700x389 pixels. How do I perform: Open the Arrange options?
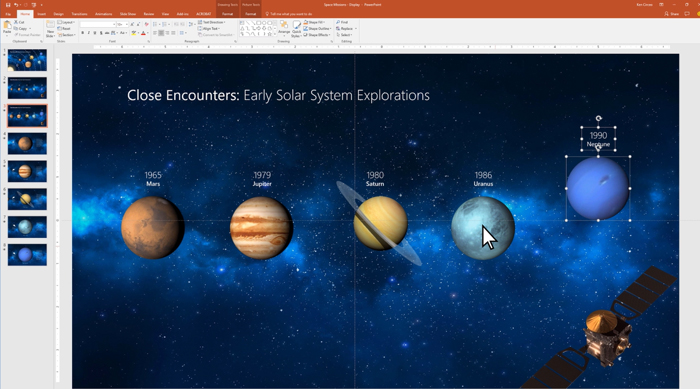pyautogui.click(x=284, y=29)
